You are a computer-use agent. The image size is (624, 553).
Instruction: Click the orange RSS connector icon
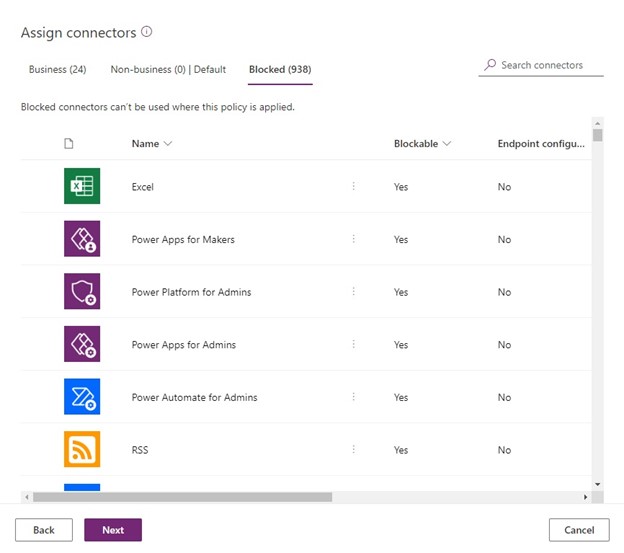(x=82, y=450)
